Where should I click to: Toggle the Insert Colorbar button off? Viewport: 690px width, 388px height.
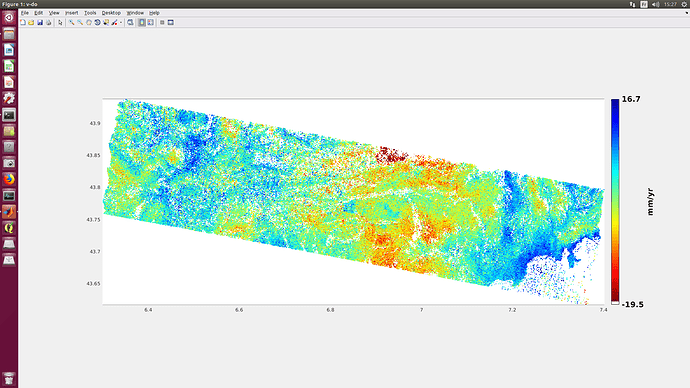pyautogui.click(x=142, y=22)
